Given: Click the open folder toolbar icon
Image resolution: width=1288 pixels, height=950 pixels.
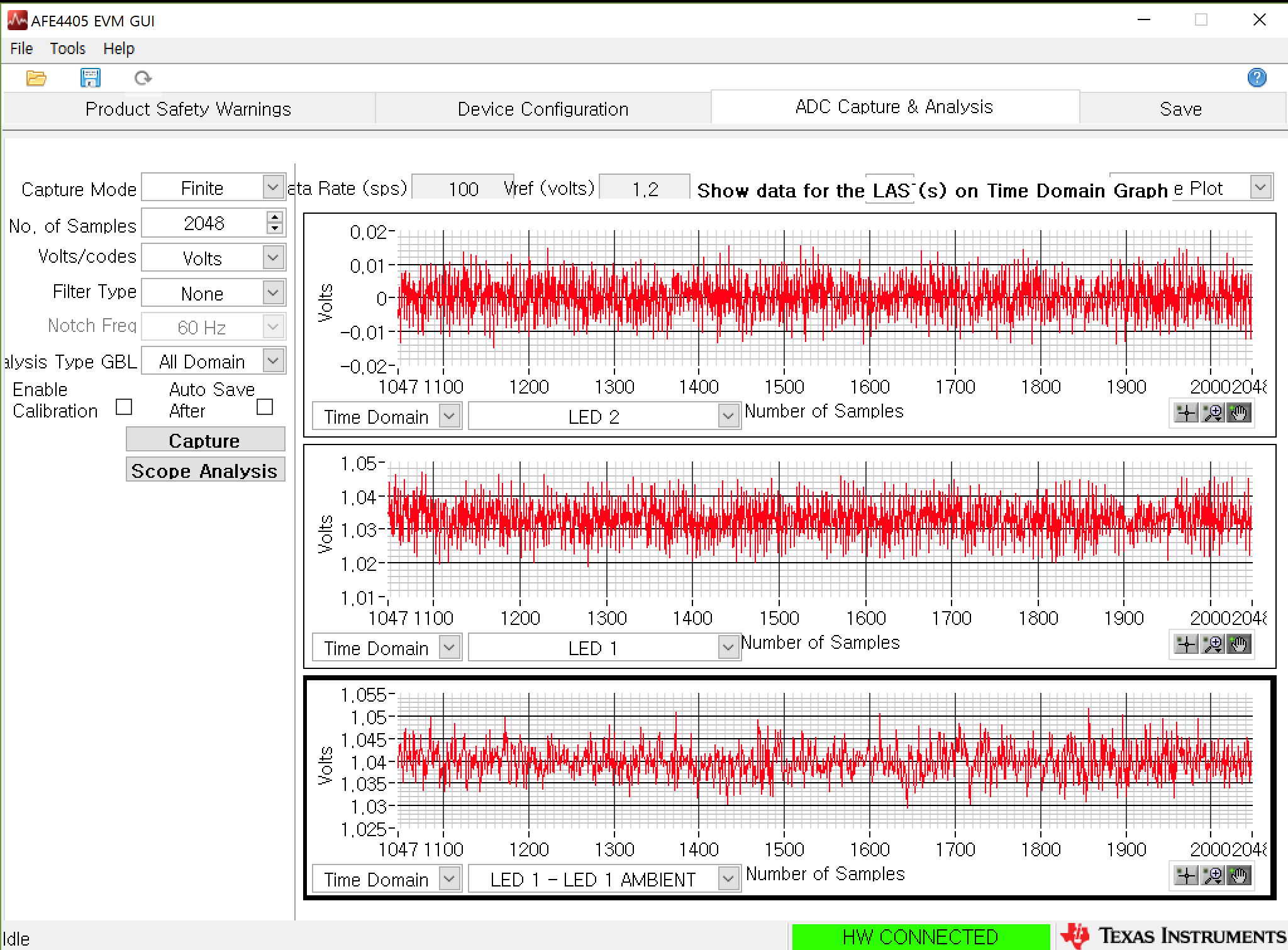Looking at the screenshot, I should (x=36, y=78).
